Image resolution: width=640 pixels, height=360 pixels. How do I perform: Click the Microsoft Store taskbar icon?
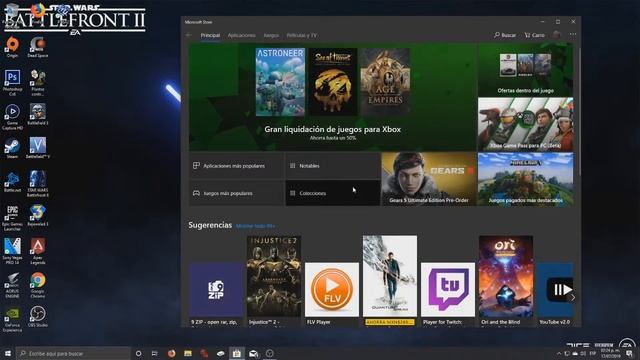[237, 353]
